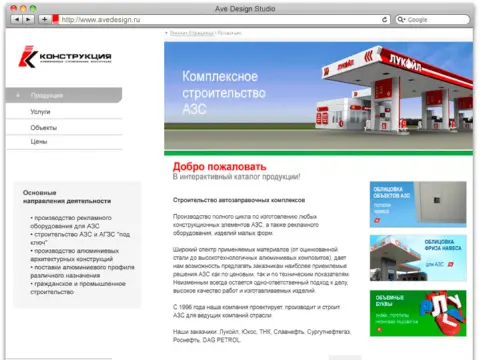Click the Строительство автозаправочных комплексов subheading
Screen dimensions: 480x360
[x=239, y=200]
